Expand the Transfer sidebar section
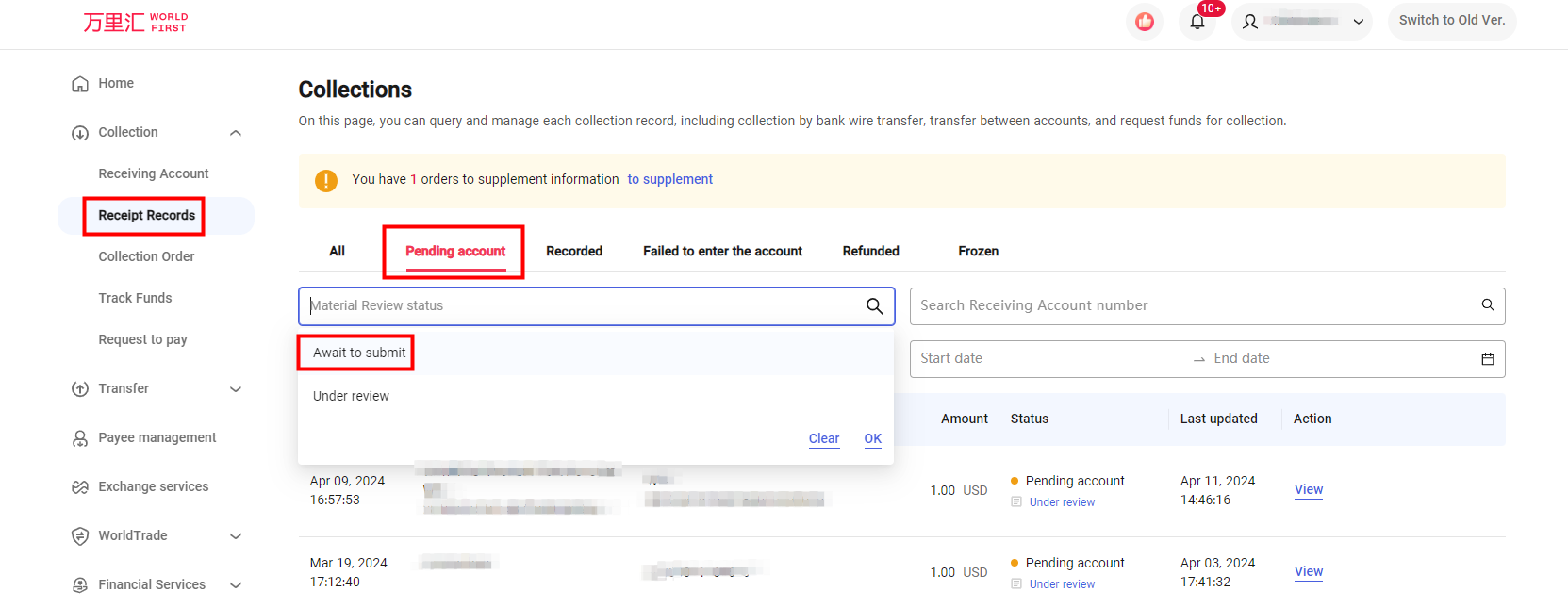This screenshot has width=1568, height=608. point(236,389)
